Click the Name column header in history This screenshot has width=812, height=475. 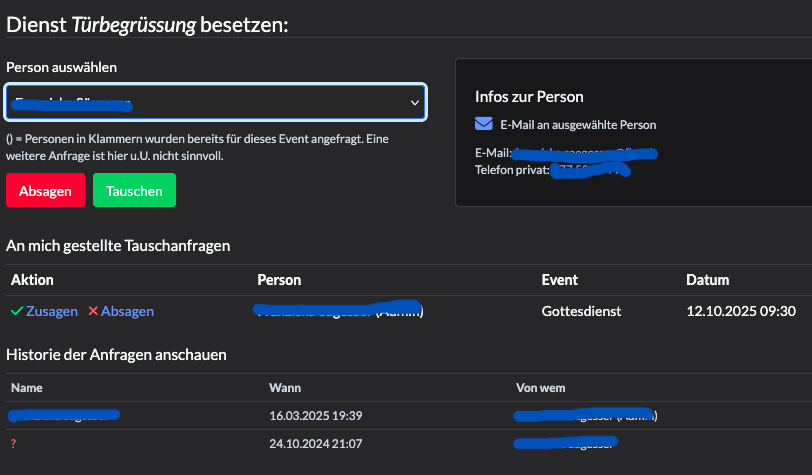(27, 387)
